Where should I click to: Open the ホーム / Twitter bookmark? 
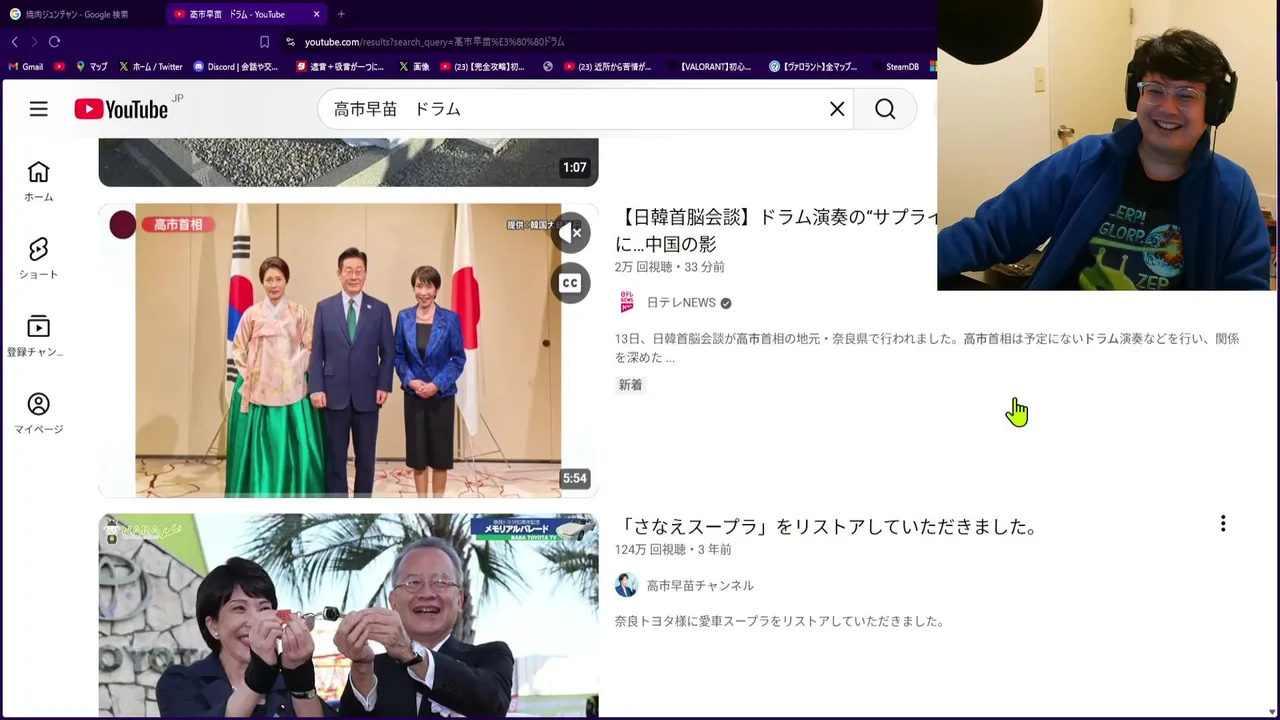[150, 67]
